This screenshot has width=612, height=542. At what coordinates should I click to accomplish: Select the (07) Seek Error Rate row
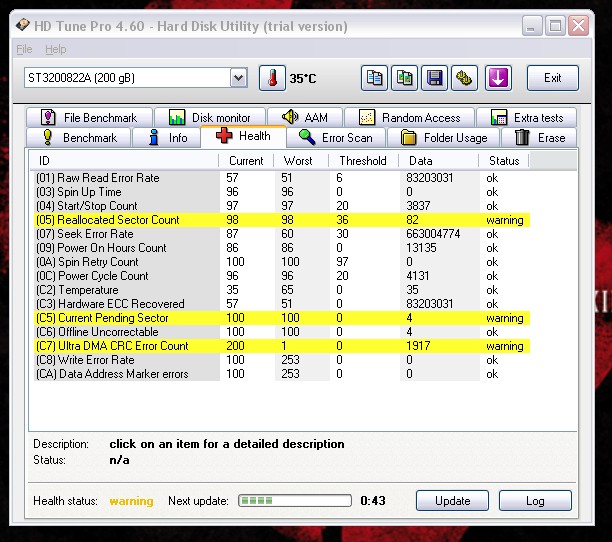(x=282, y=234)
